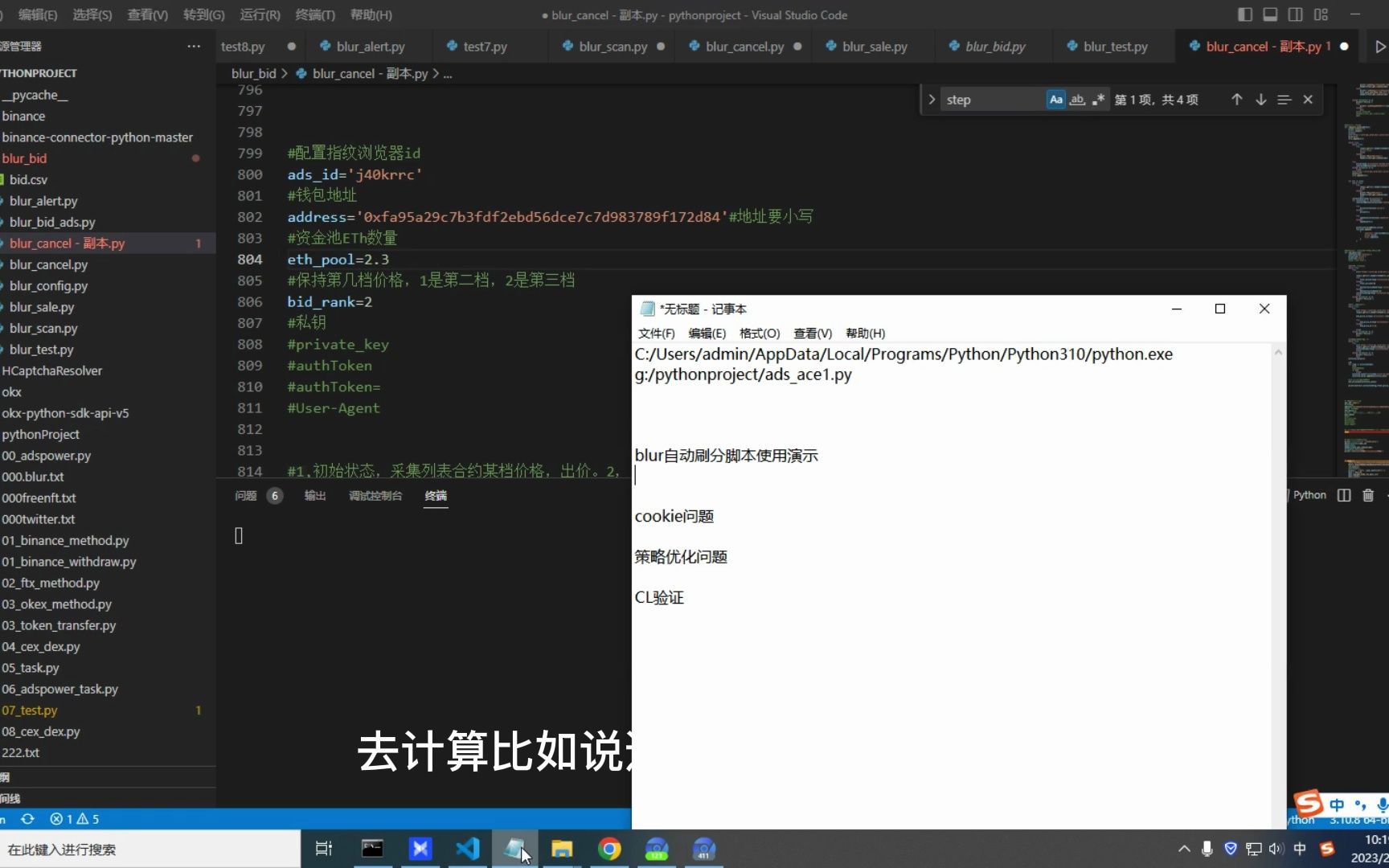
Task: Toggle secondary sidebar layout icon
Action: [1295, 14]
